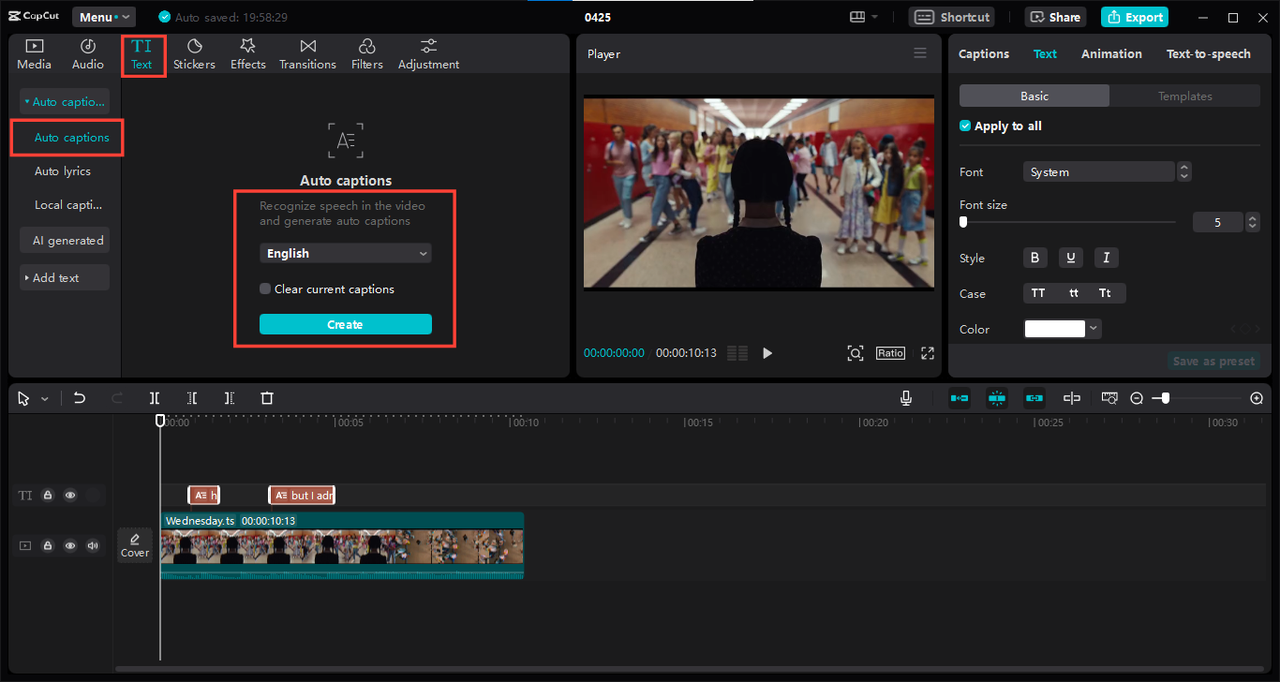Image resolution: width=1280 pixels, height=682 pixels.
Task: Open the Transitions tab
Action: point(308,54)
